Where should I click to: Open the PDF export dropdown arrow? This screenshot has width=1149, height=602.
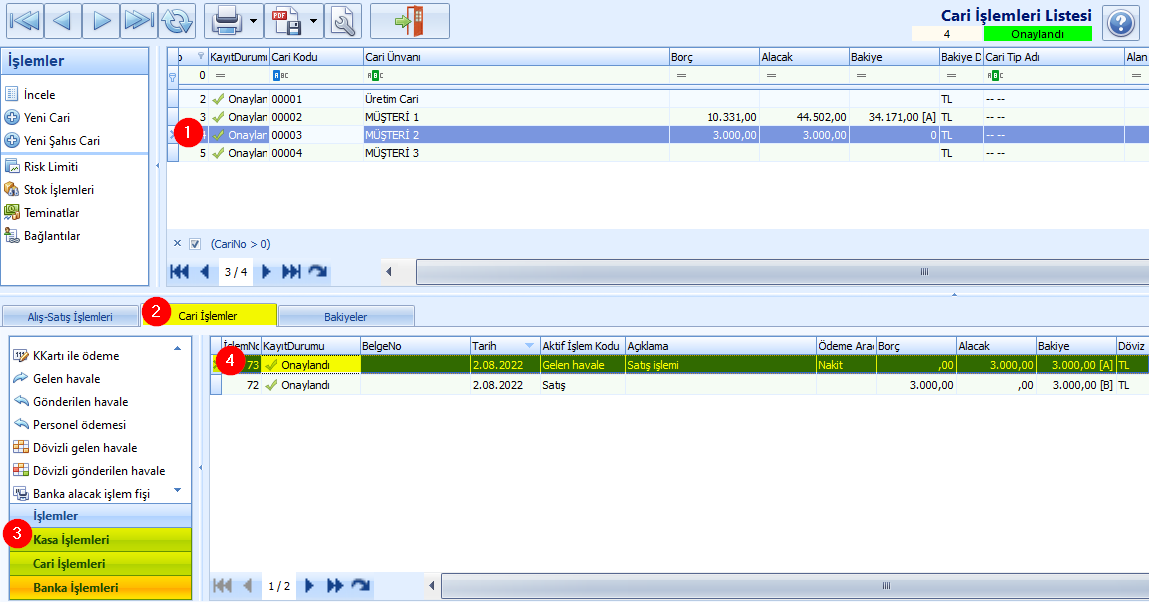click(313, 21)
